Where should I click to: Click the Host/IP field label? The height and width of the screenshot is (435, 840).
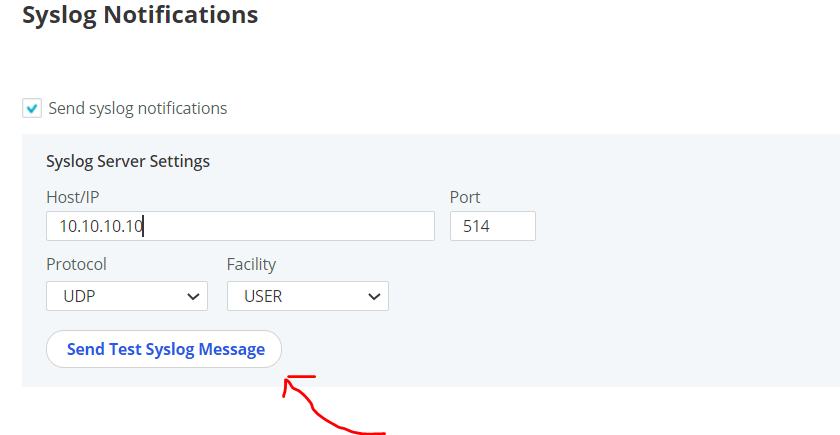tap(73, 197)
